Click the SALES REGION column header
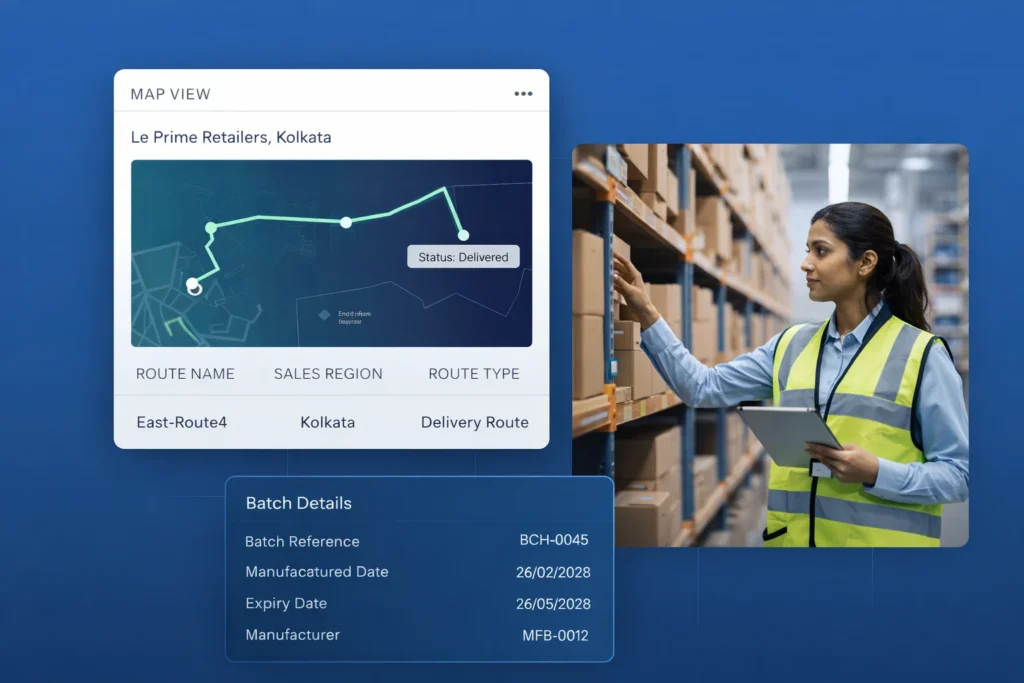Viewport: 1024px width, 683px height. click(328, 374)
